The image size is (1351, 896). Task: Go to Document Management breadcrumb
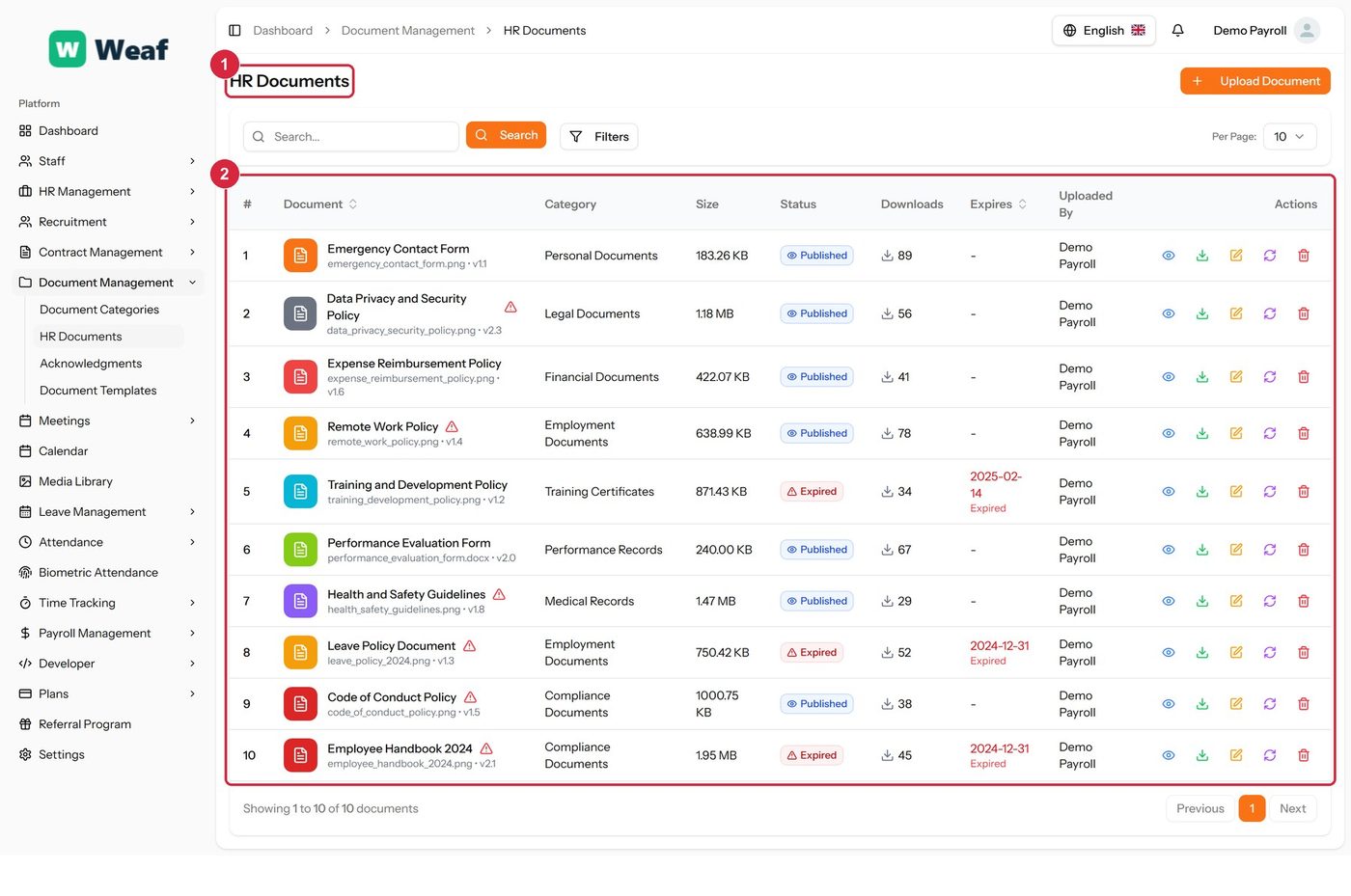(x=408, y=31)
